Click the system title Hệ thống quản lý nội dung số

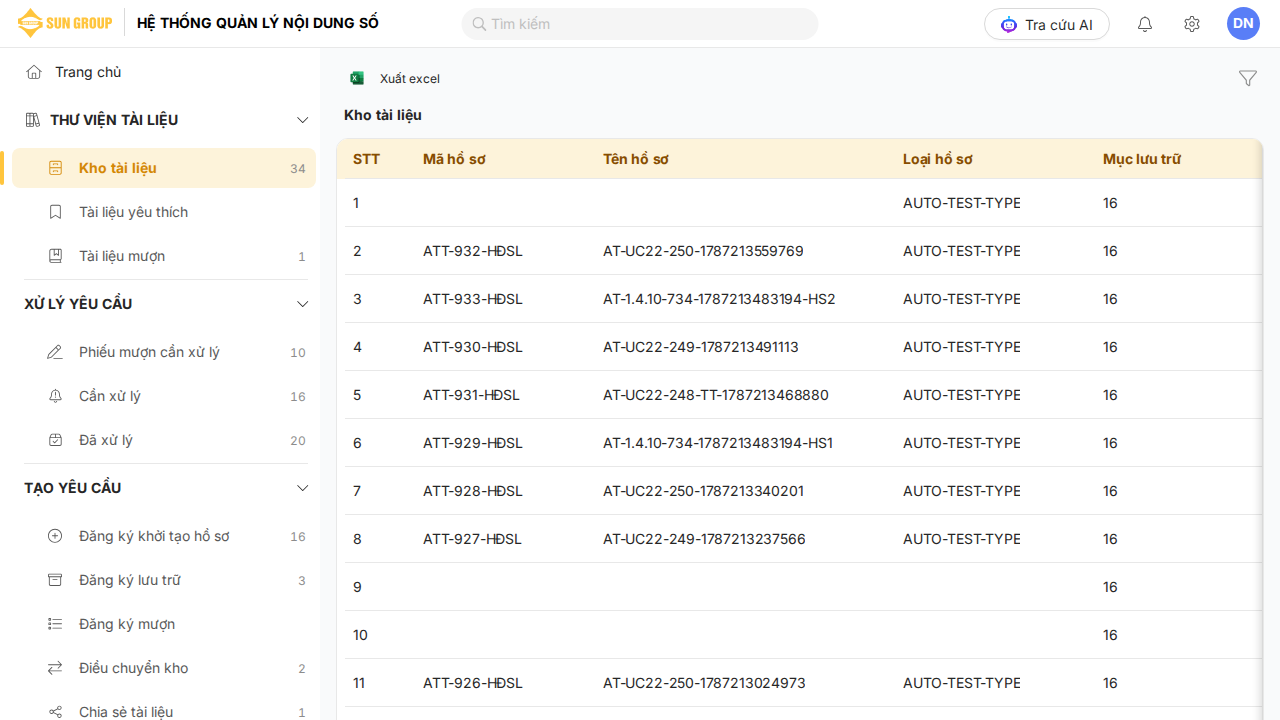[x=258, y=23]
